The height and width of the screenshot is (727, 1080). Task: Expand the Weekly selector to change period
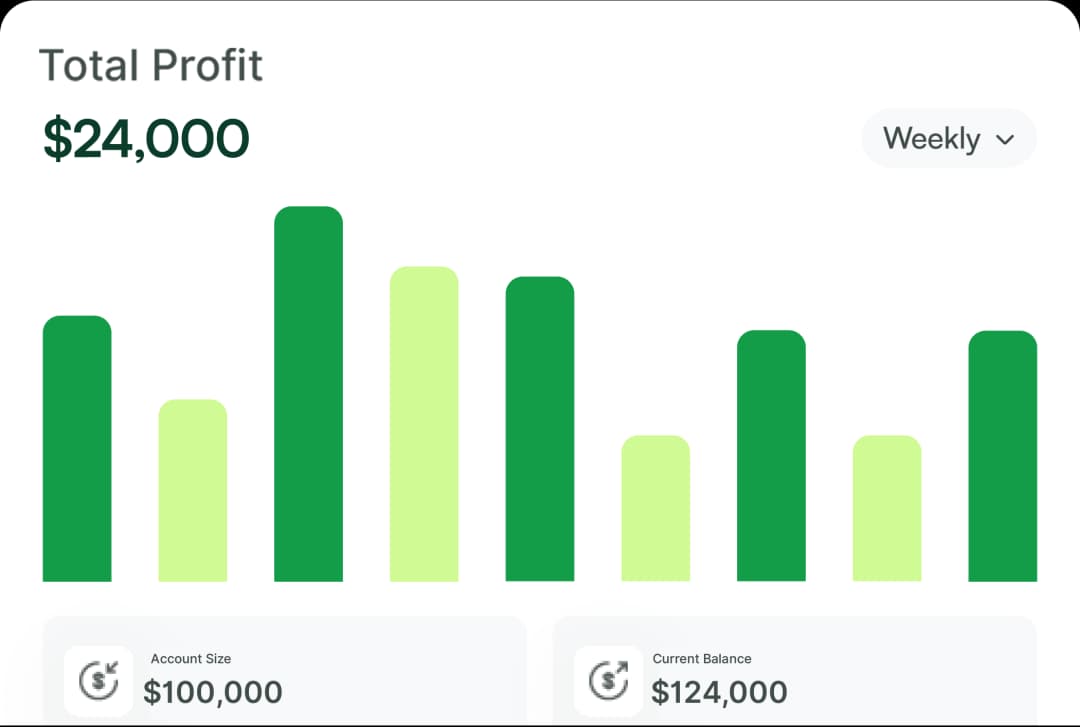point(948,138)
